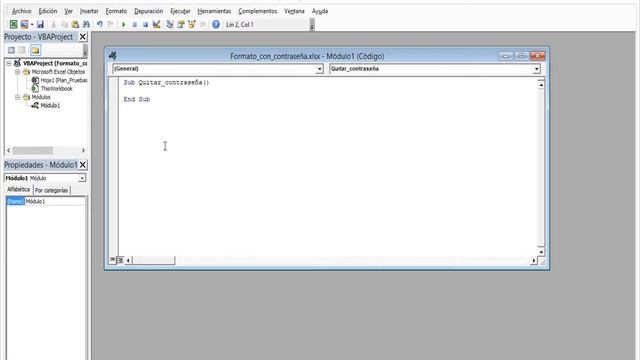The height and width of the screenshot is (360, 640).
Task: Click the Sub Quitar_contraseña() code line
Action: [x=167, y=82]
